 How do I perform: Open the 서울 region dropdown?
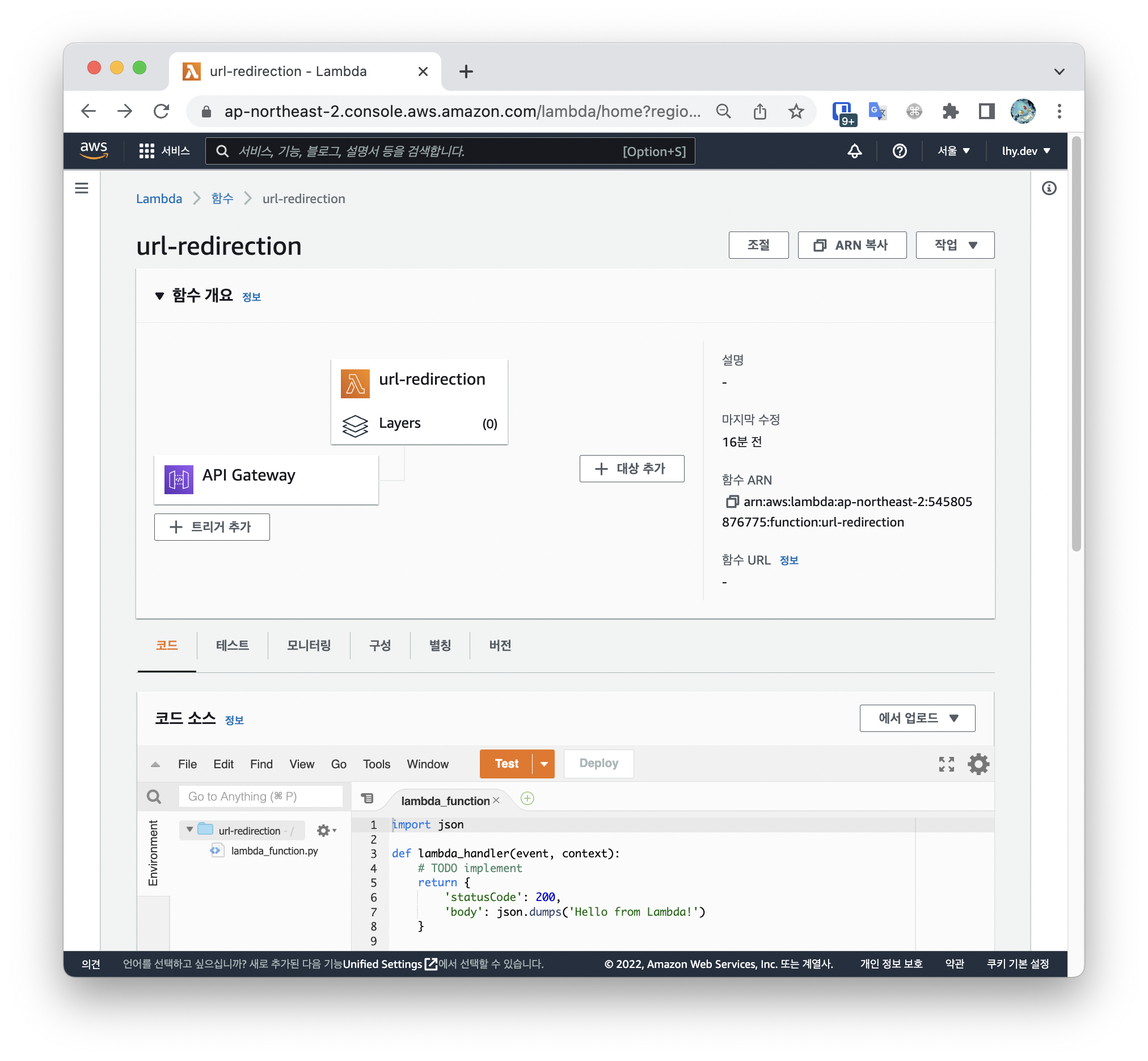953,151
